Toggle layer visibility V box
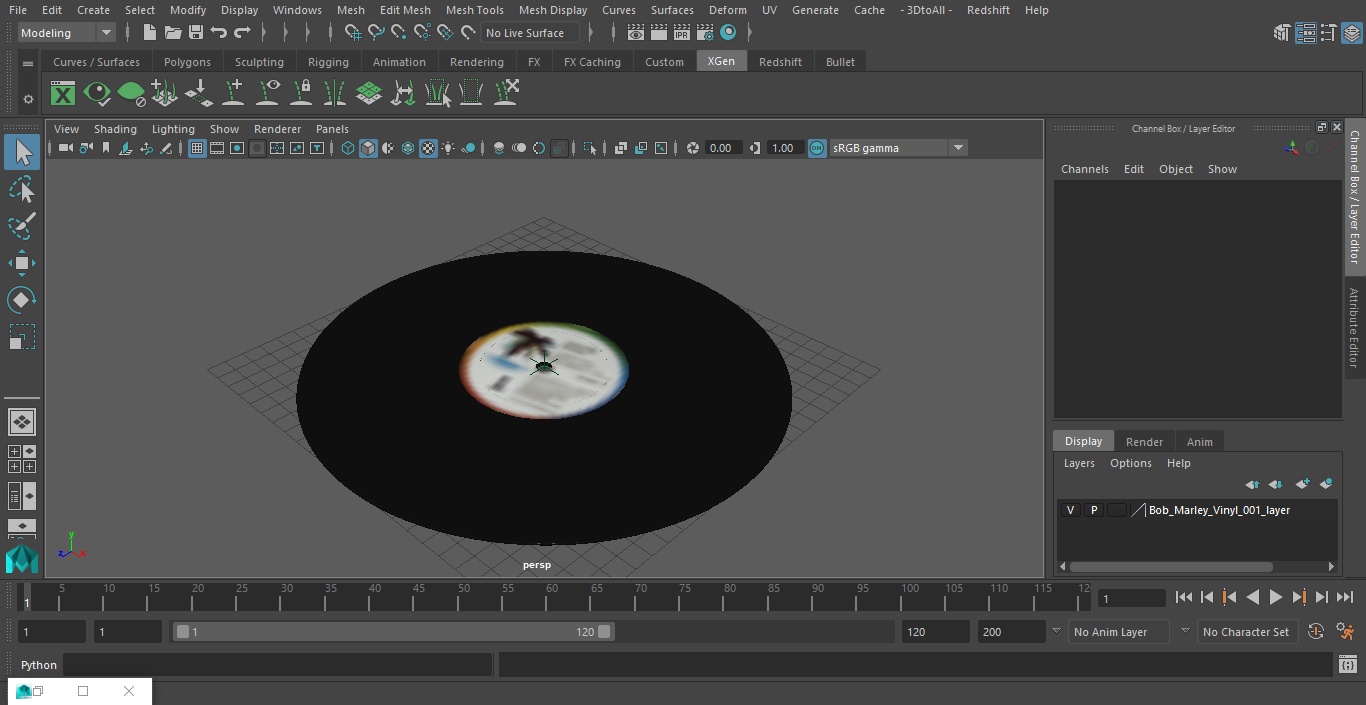The image size is (1366, 705). tap(1070, 510)
